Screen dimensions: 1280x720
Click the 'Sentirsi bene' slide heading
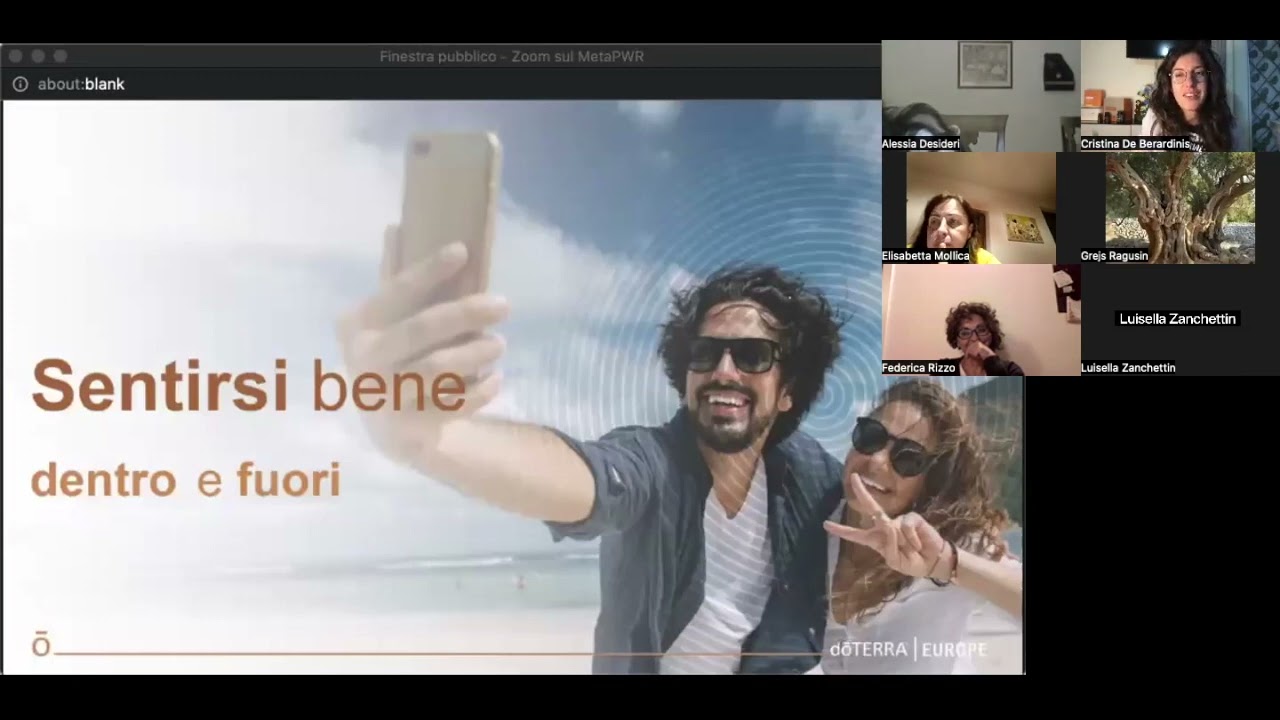249,386
